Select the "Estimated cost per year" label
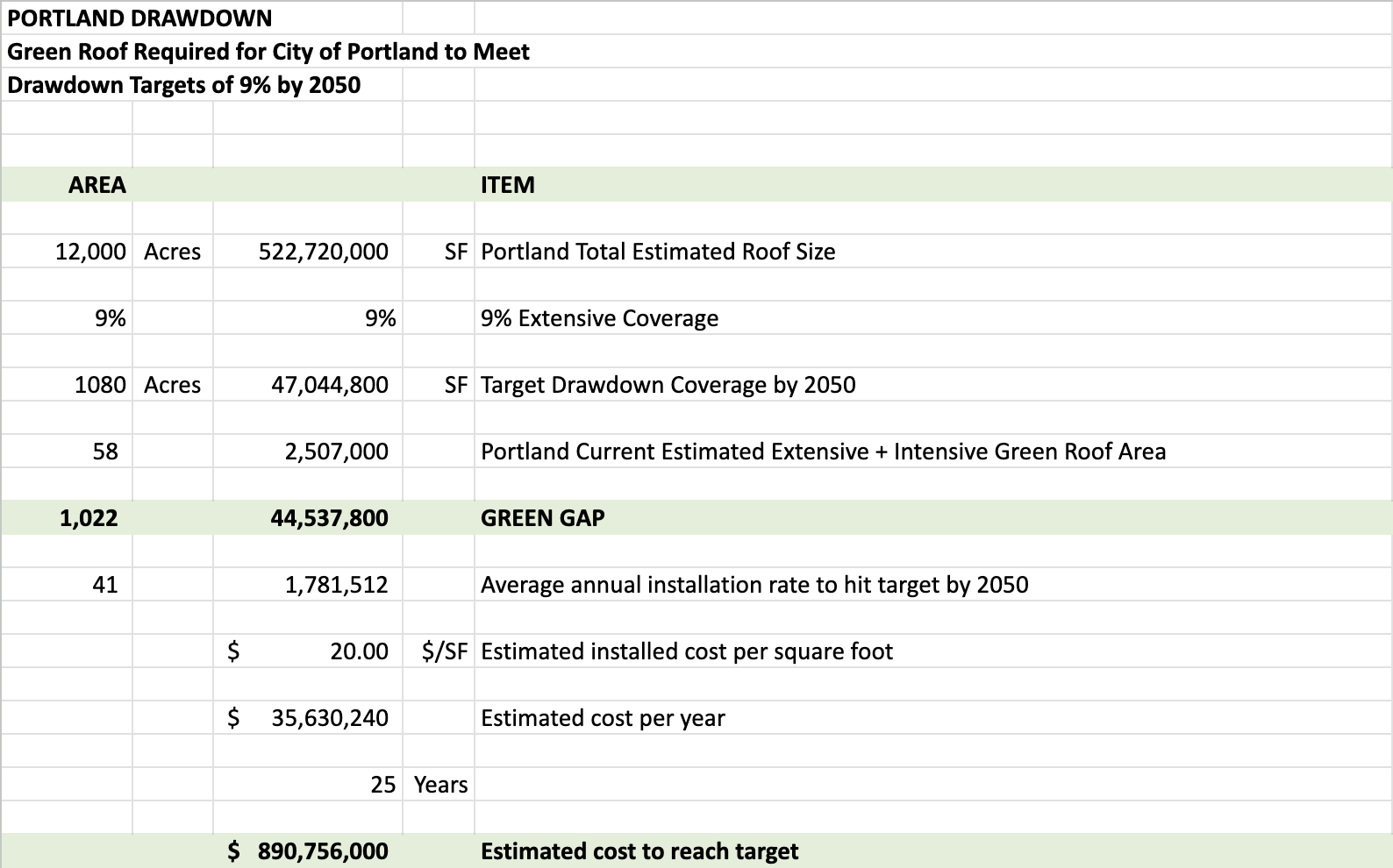 coord(604,718)
